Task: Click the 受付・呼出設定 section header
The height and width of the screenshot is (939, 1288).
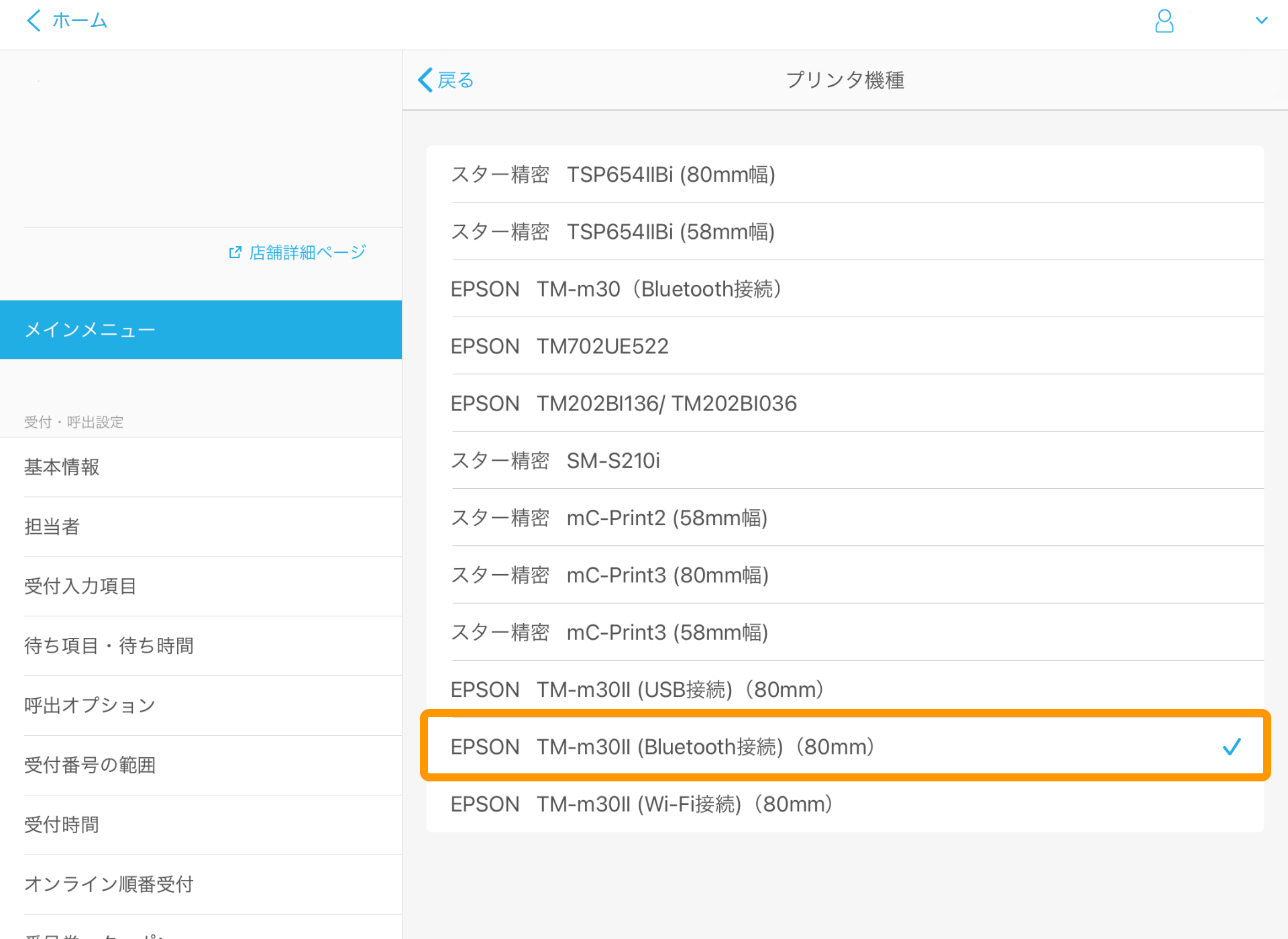Action: coord(74,422)
